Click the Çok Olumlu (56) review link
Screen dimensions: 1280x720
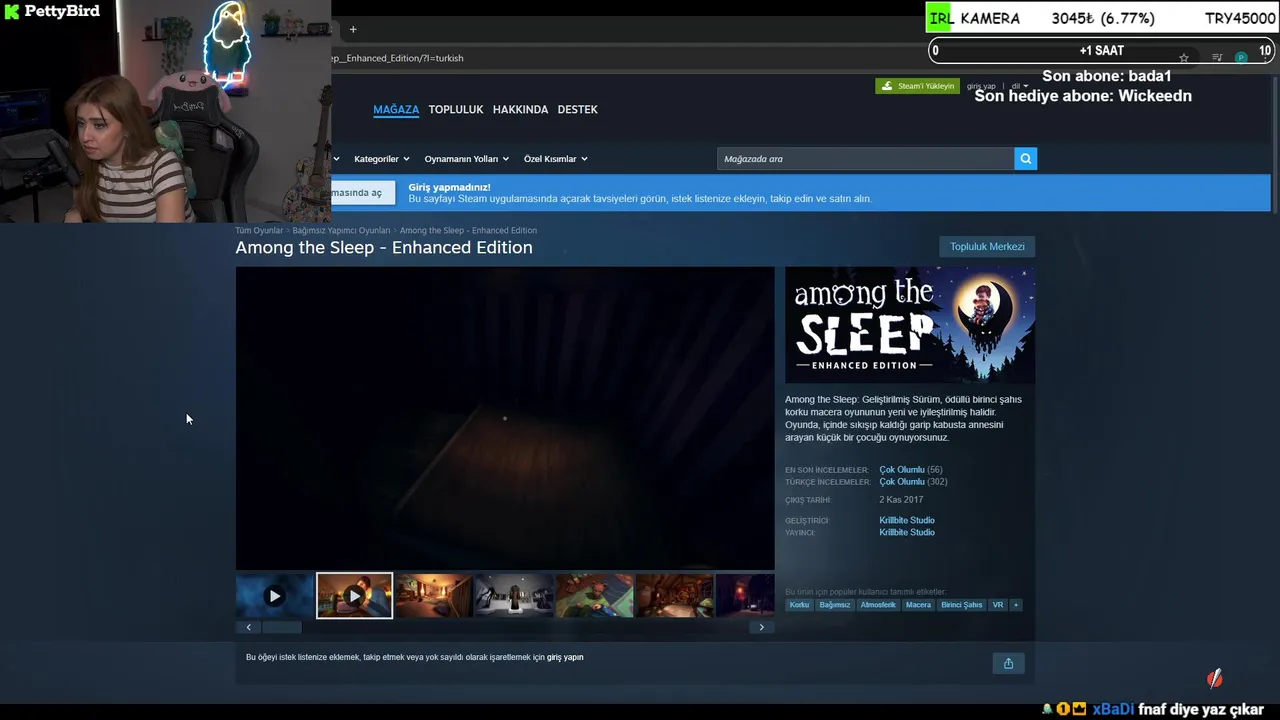pos(910,470)
